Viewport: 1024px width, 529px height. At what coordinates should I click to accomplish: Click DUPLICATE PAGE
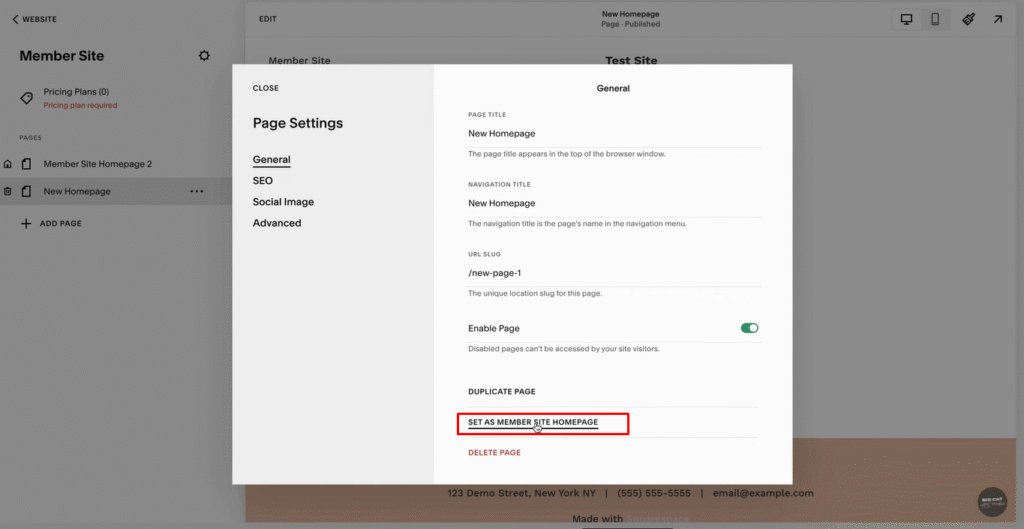click(x=502, y=392)
